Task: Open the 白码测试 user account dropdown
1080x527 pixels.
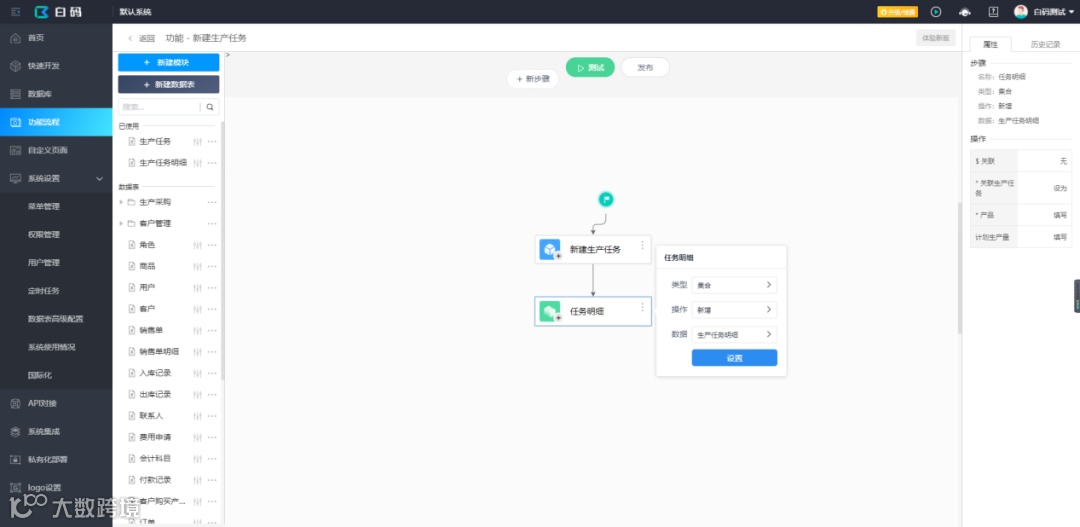Action: 1044,12
